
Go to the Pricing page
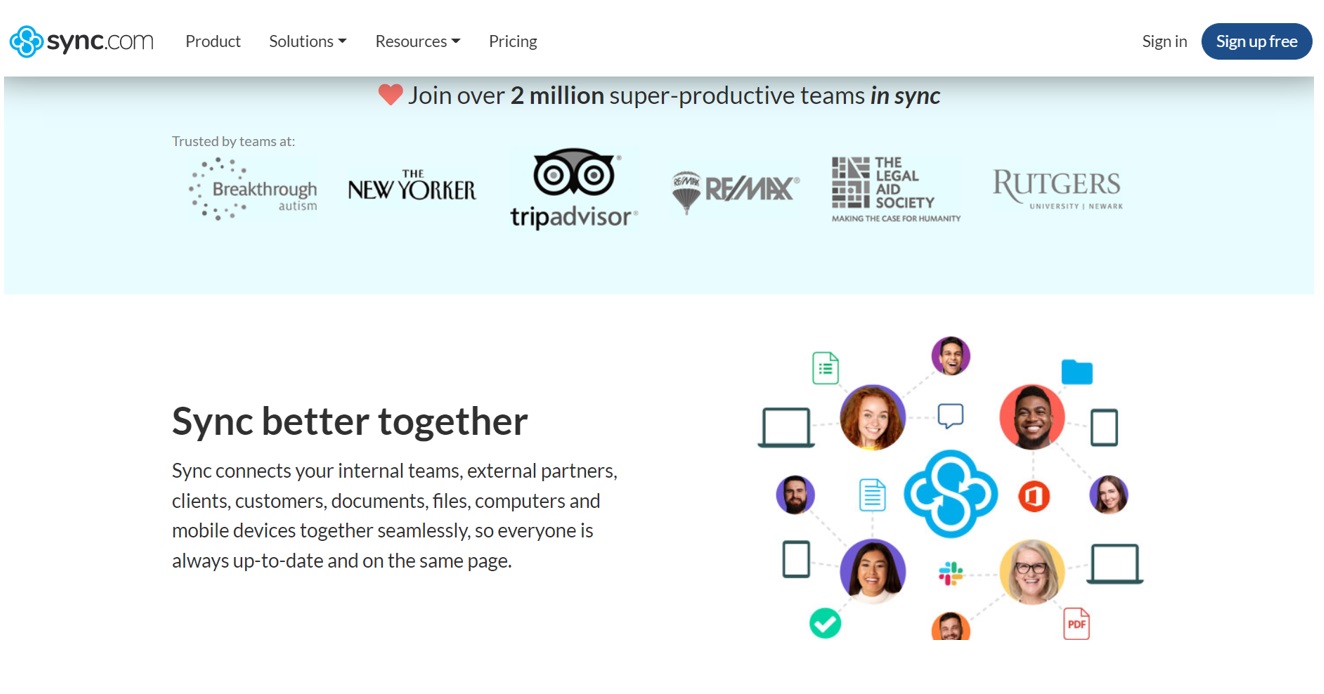[513, 41]
